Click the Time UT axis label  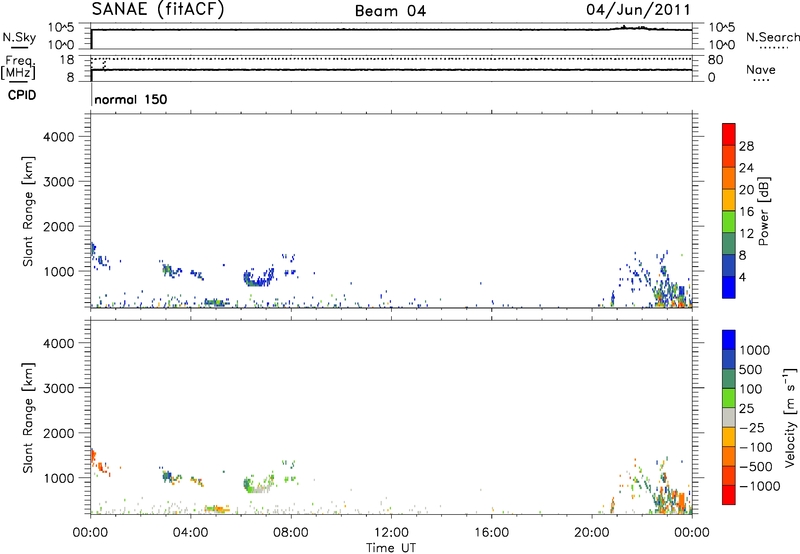391,548
